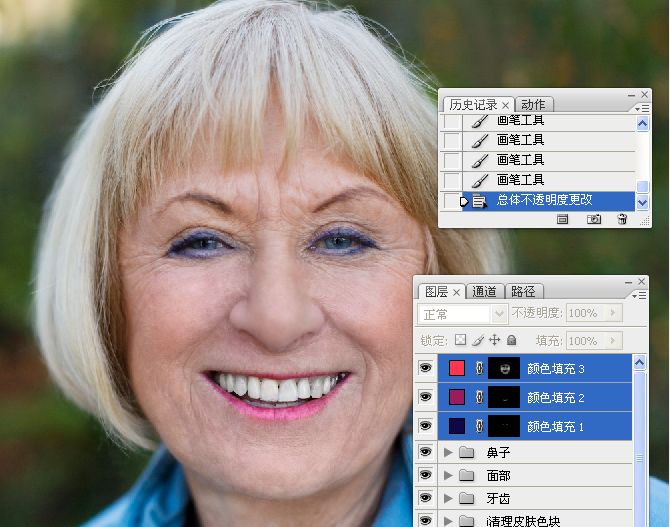The image size is (670, 527).
Task: Expand the 清理皮肤色块 layer group
Action: [448, 521]
